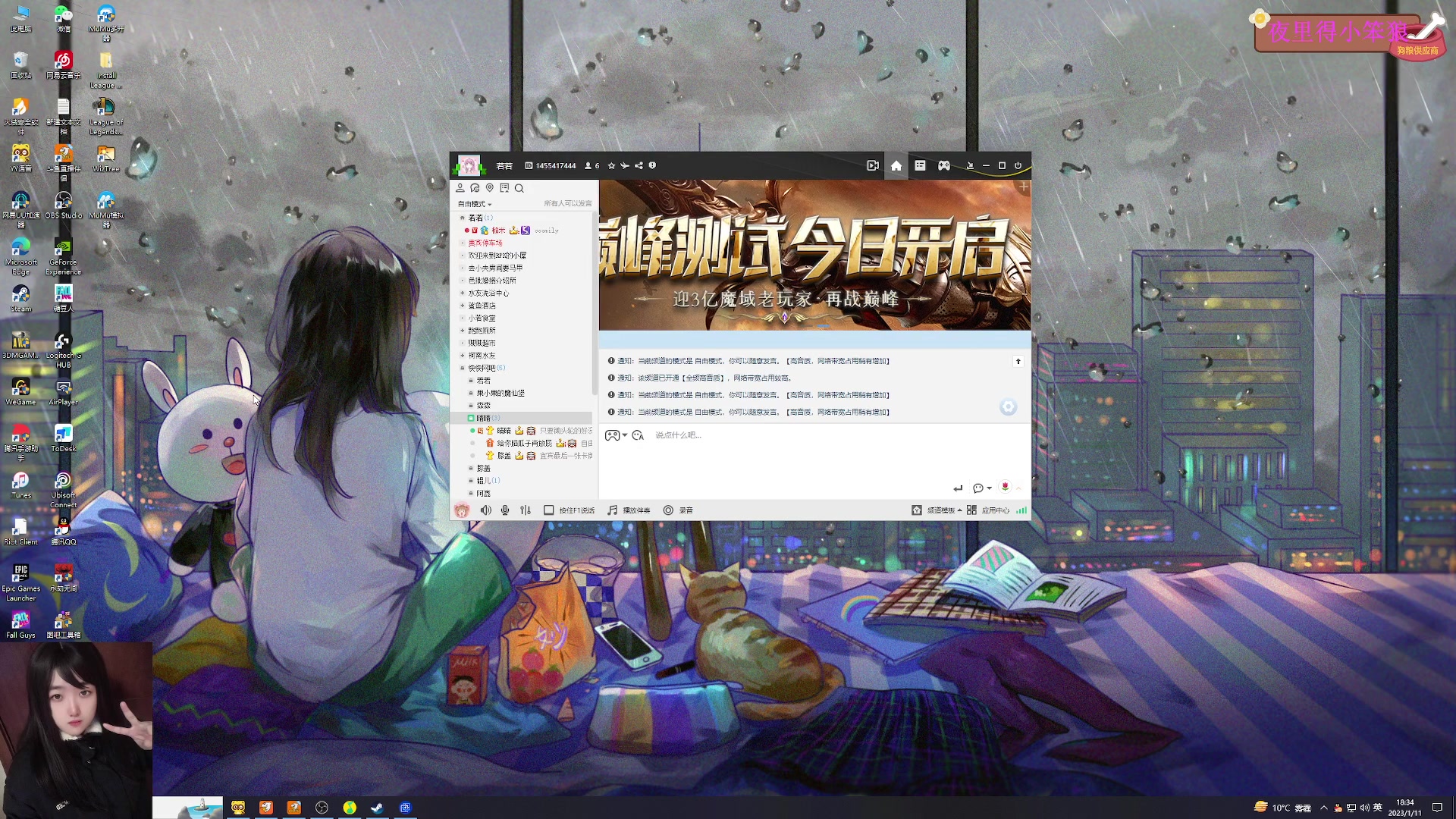Select the 果小果的魔仙堡 sub-channel

point(500,394)
